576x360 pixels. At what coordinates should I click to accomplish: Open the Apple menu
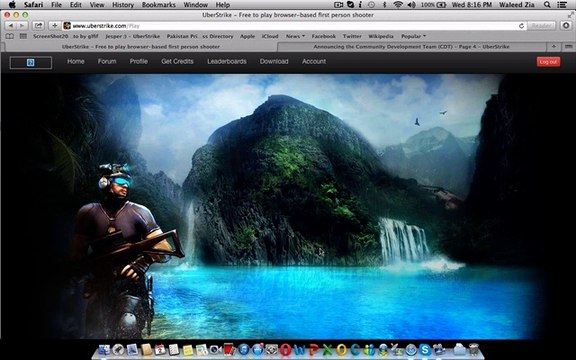12,5
